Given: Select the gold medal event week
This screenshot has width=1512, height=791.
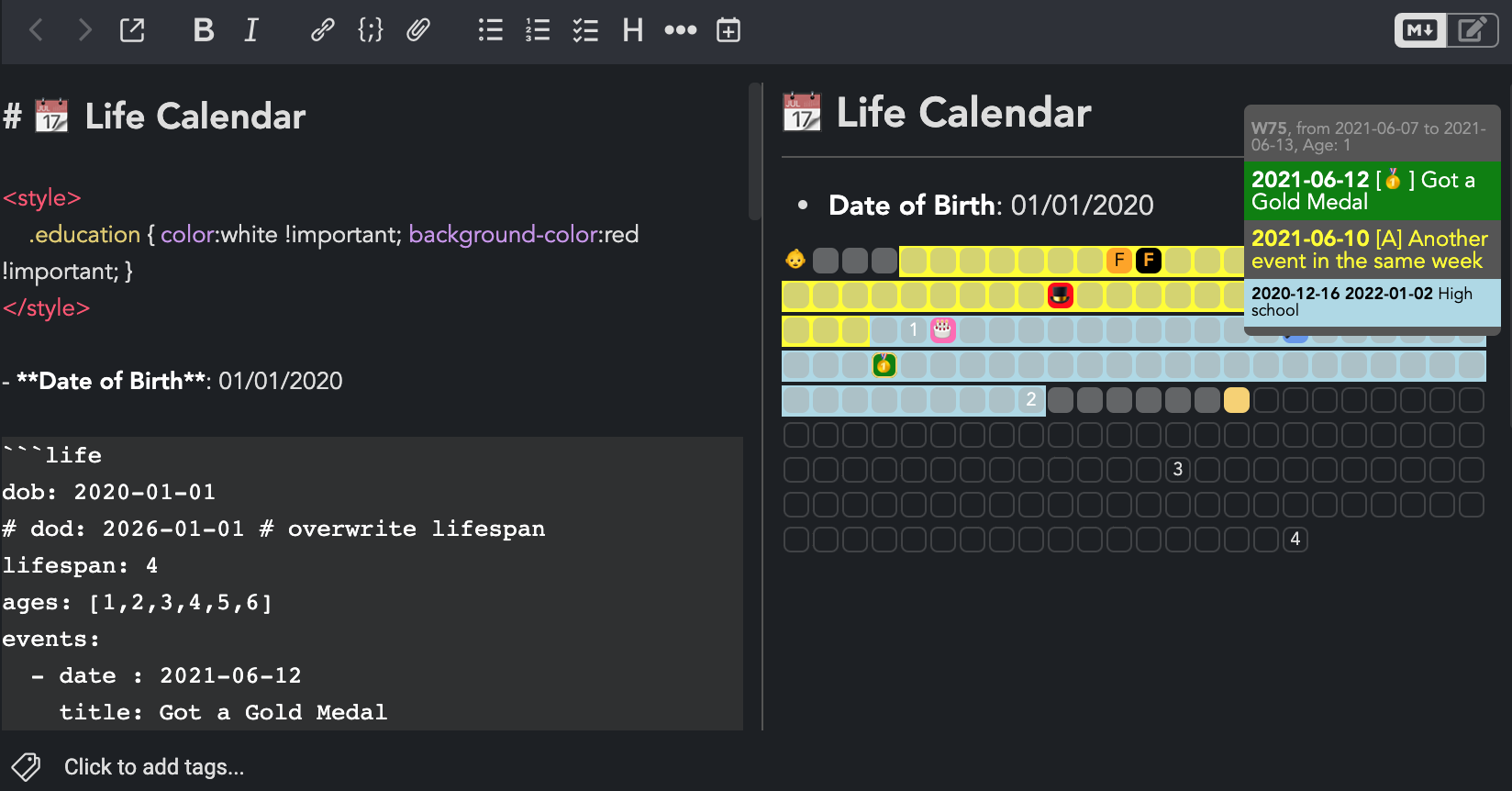Looking at the screenshot, I should pyautogui.click(x=884, y=365).
